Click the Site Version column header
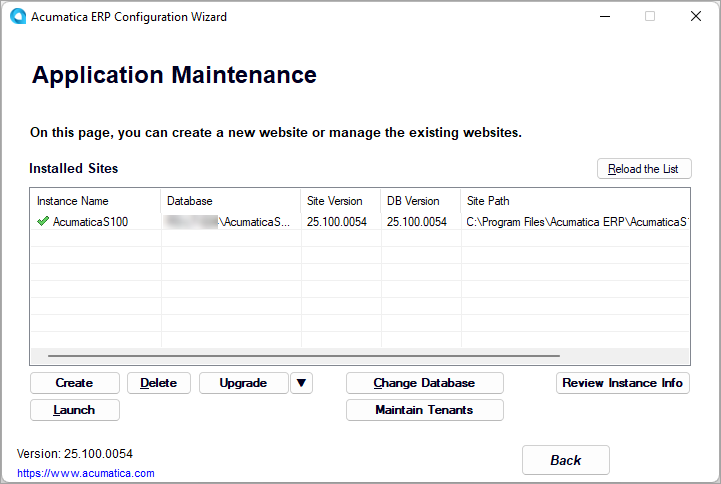Image resolution: width=721 pixels, height=484 pixels. [341, 201]
